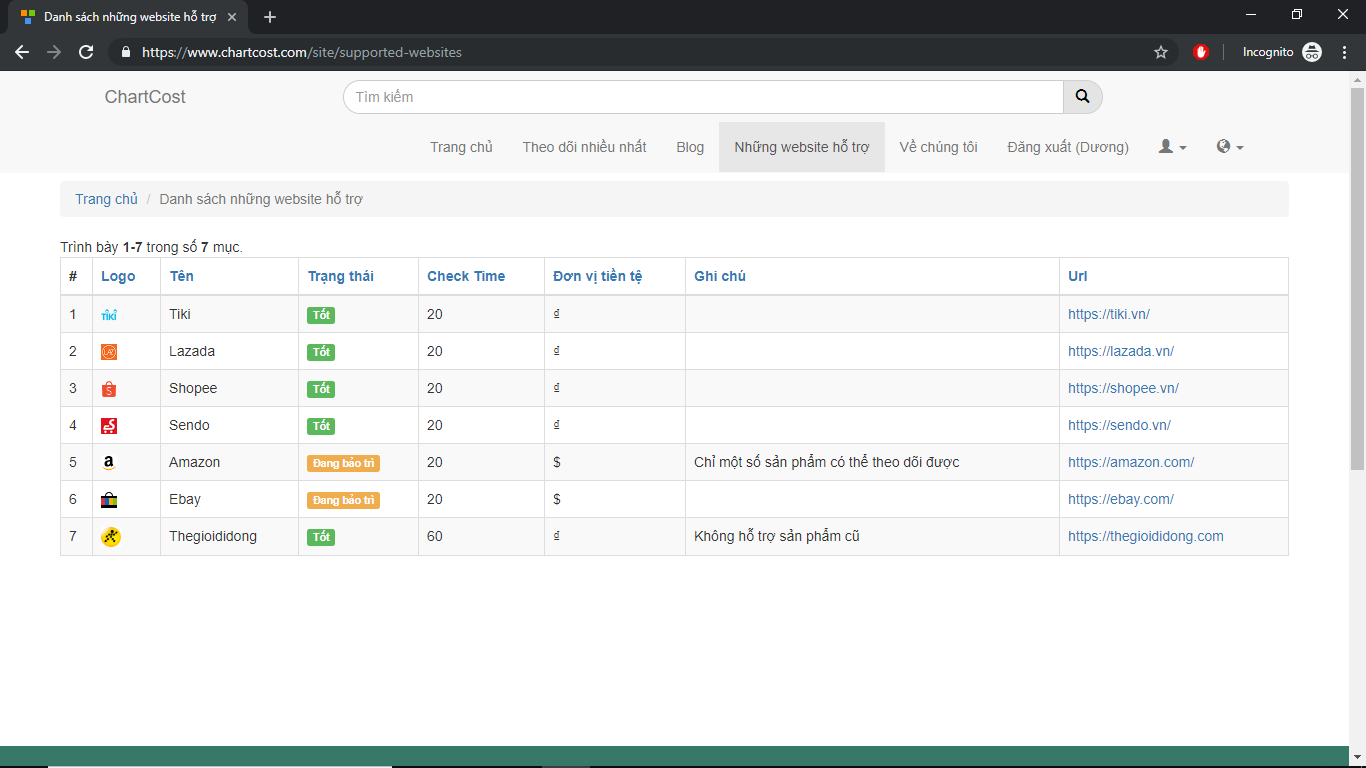Open the language globe dropdown
Image resolution: width=1366 pixels, height=768 pixels.
(1230, 147)
